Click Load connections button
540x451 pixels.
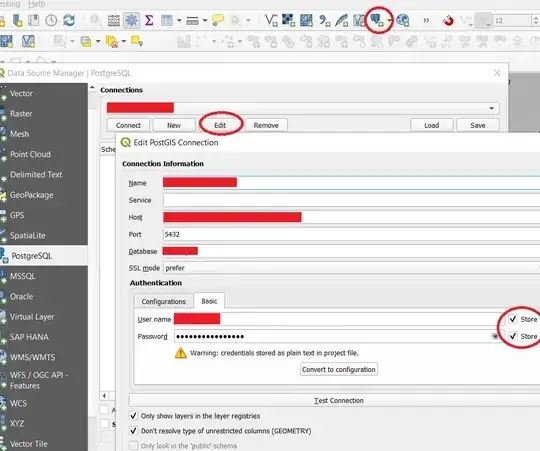pyautogui.click(x=432, y=125)
